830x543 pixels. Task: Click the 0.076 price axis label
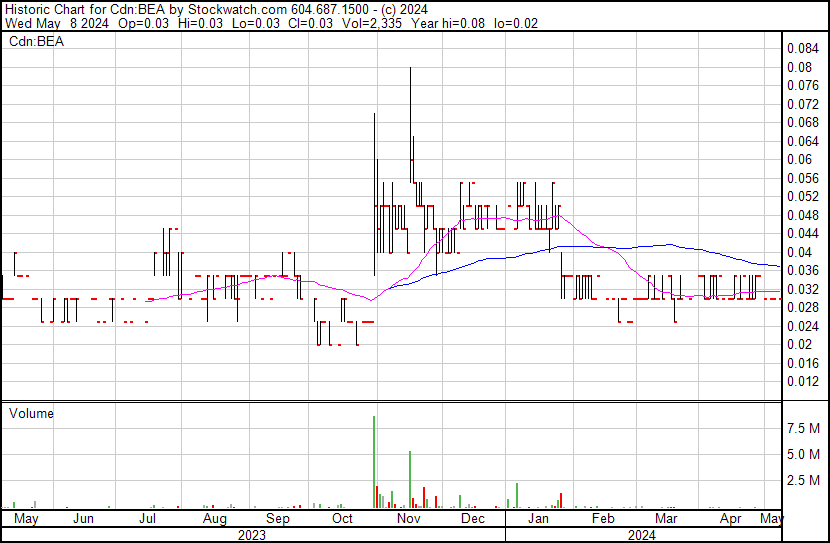803,86
